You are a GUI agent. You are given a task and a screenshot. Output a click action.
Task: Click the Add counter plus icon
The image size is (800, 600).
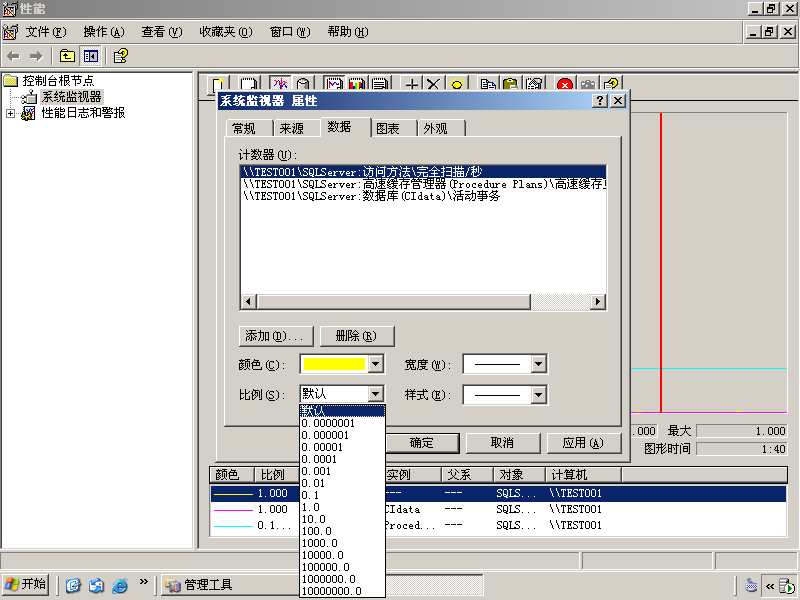(412, 84)
